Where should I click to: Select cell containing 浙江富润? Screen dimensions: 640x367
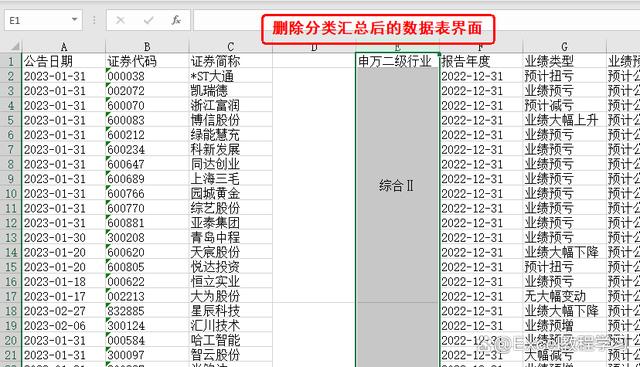click(x=231, y=105)
